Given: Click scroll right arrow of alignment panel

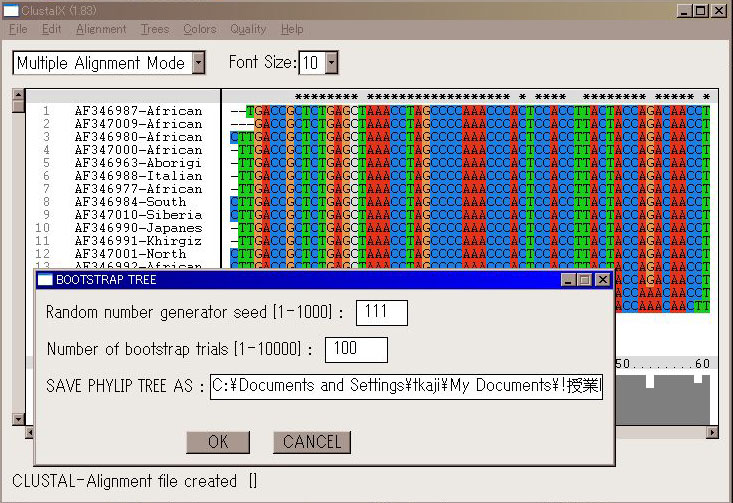Looking at the screenshot, I should coord(712,432).
